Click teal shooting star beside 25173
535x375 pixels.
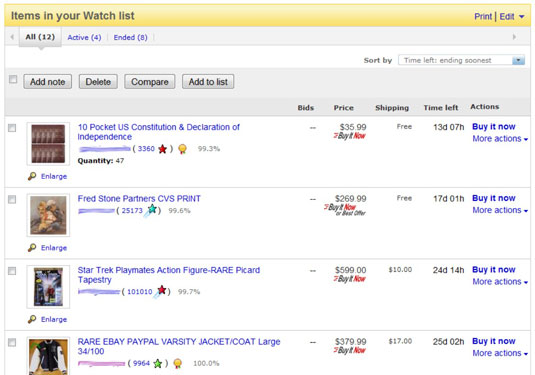click(x=150, y=210)
